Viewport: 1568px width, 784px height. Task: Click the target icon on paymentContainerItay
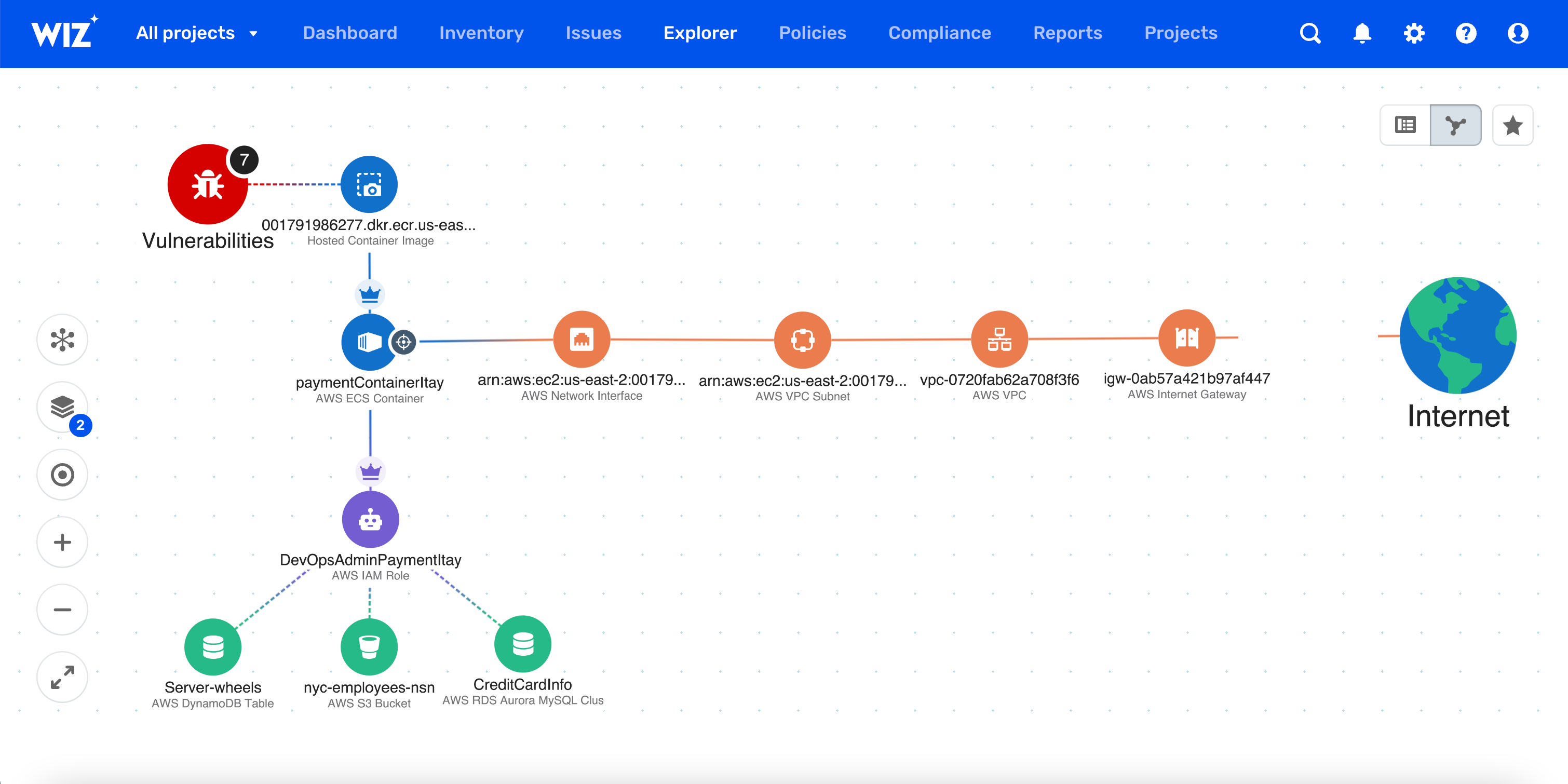[403, 342]
